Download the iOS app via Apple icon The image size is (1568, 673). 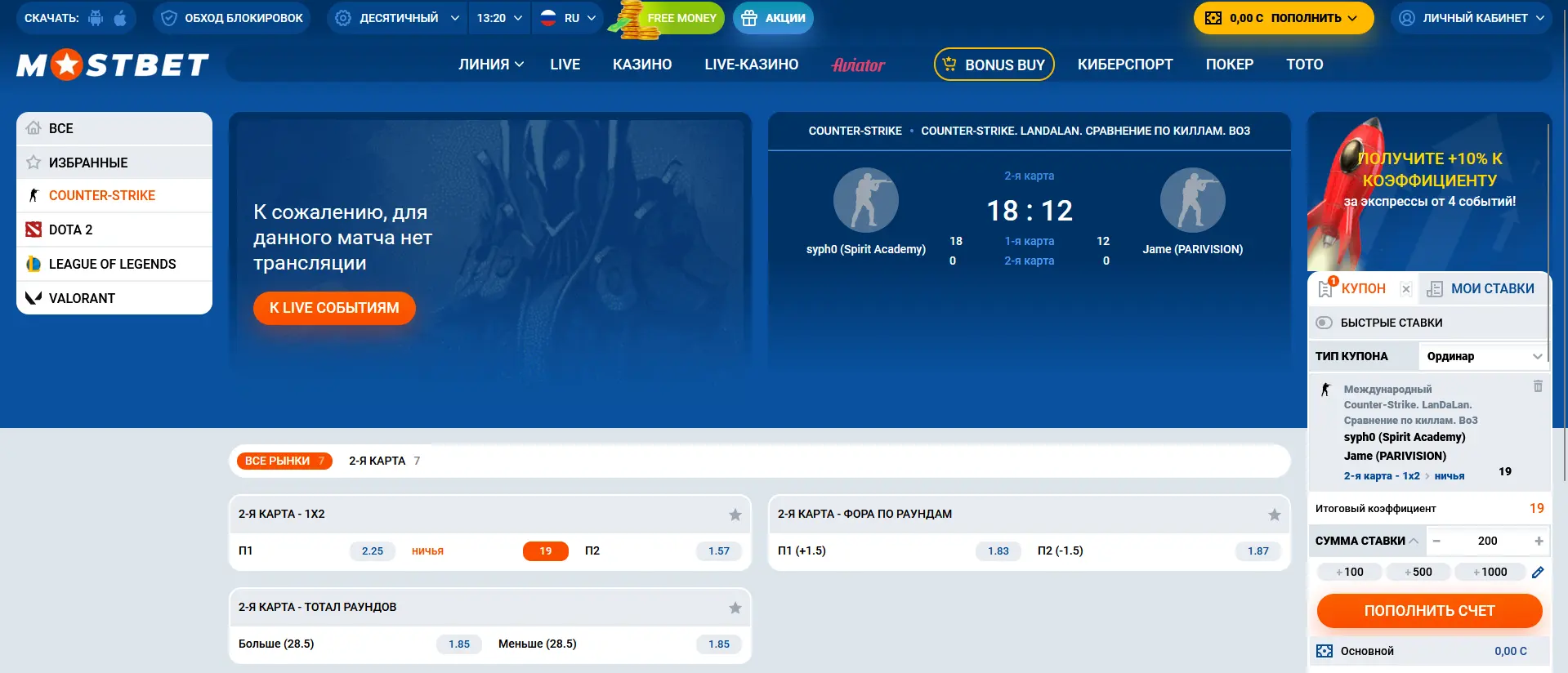point(120,18)
